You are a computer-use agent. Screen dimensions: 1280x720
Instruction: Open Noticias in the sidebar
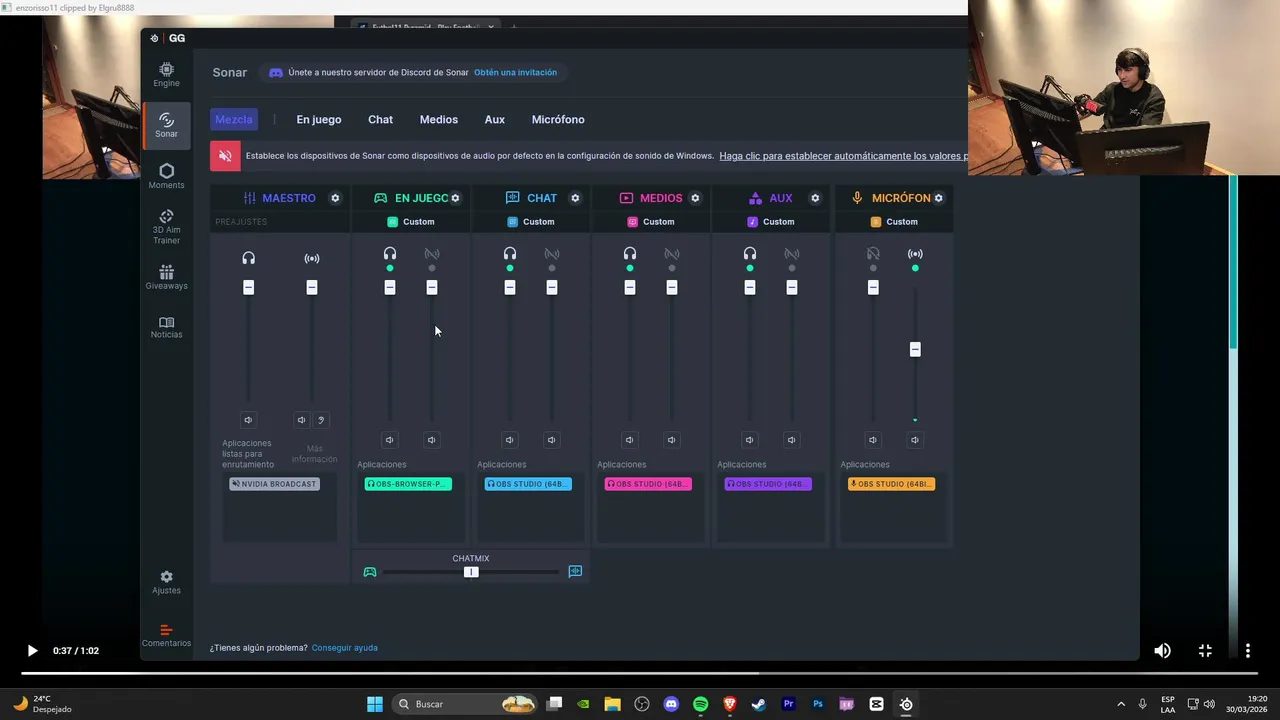[166, 327]
